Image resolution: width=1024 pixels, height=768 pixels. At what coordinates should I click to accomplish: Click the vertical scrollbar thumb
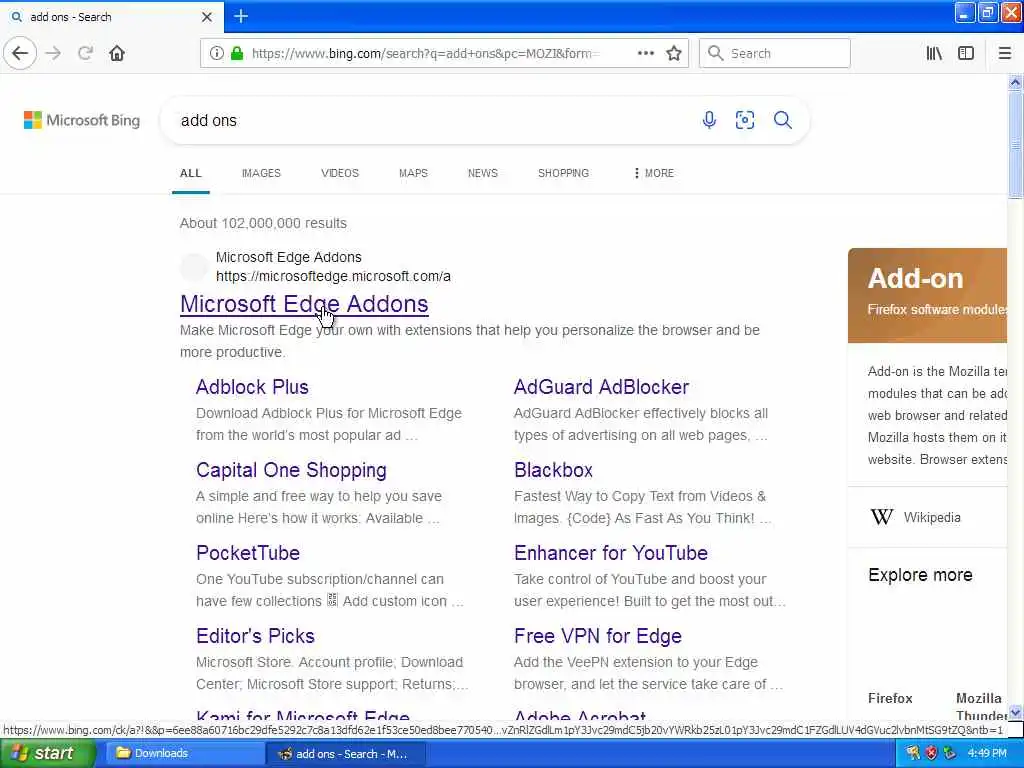click(1015, 144)
